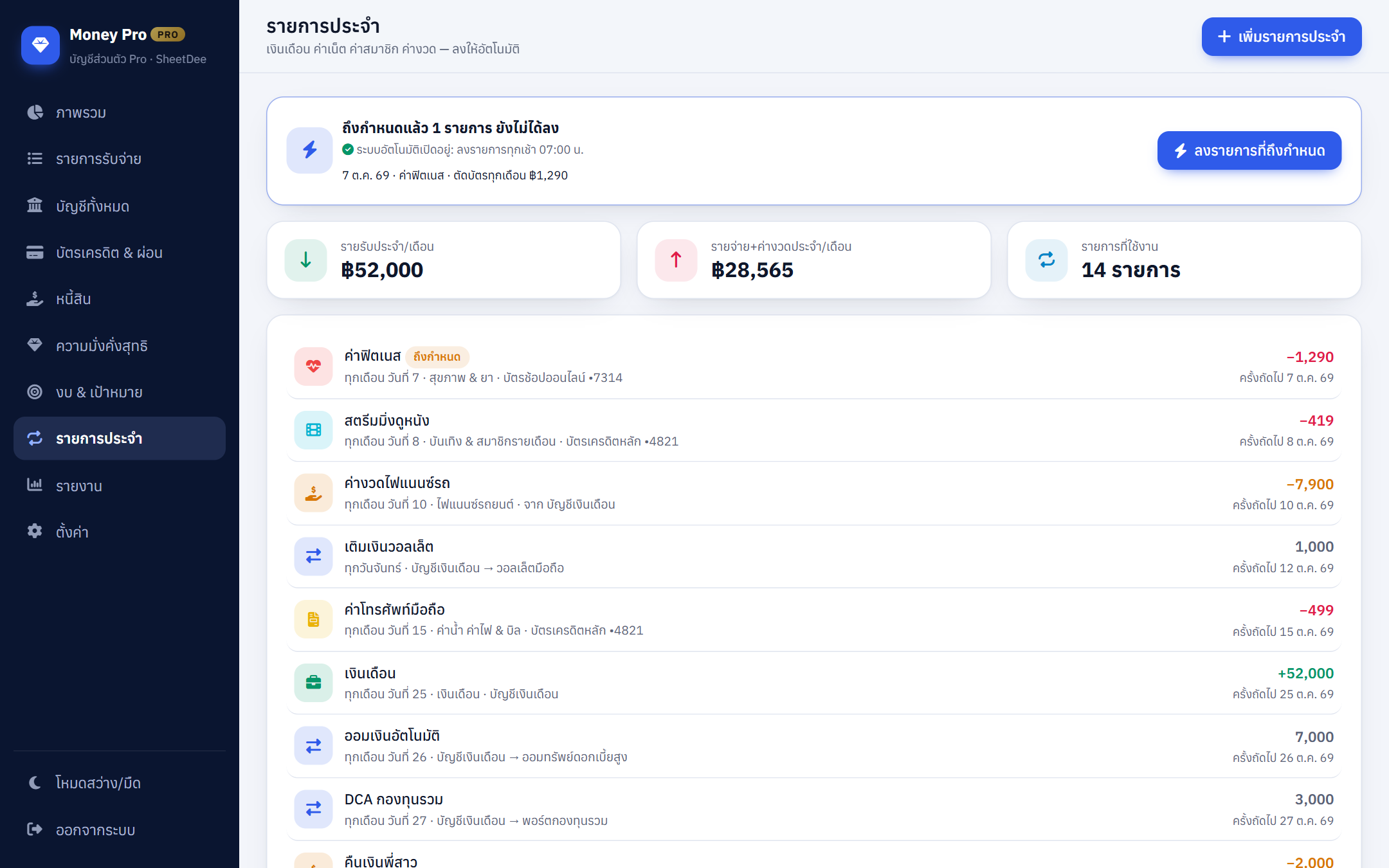The image size is (1389, 868).
Task: Select รายการประจำ in sidebar
Action: tap(120, 439)
